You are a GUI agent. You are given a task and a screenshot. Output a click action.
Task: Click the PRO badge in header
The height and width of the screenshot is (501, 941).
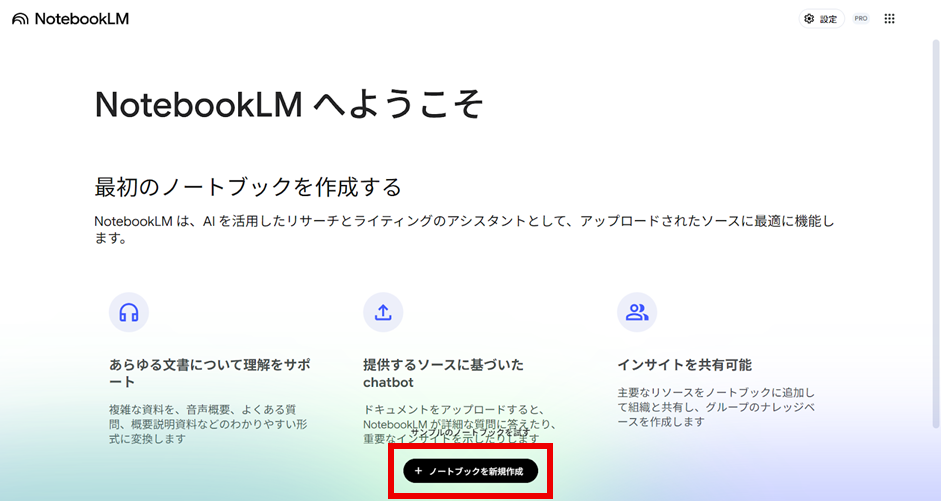[861, 19]
